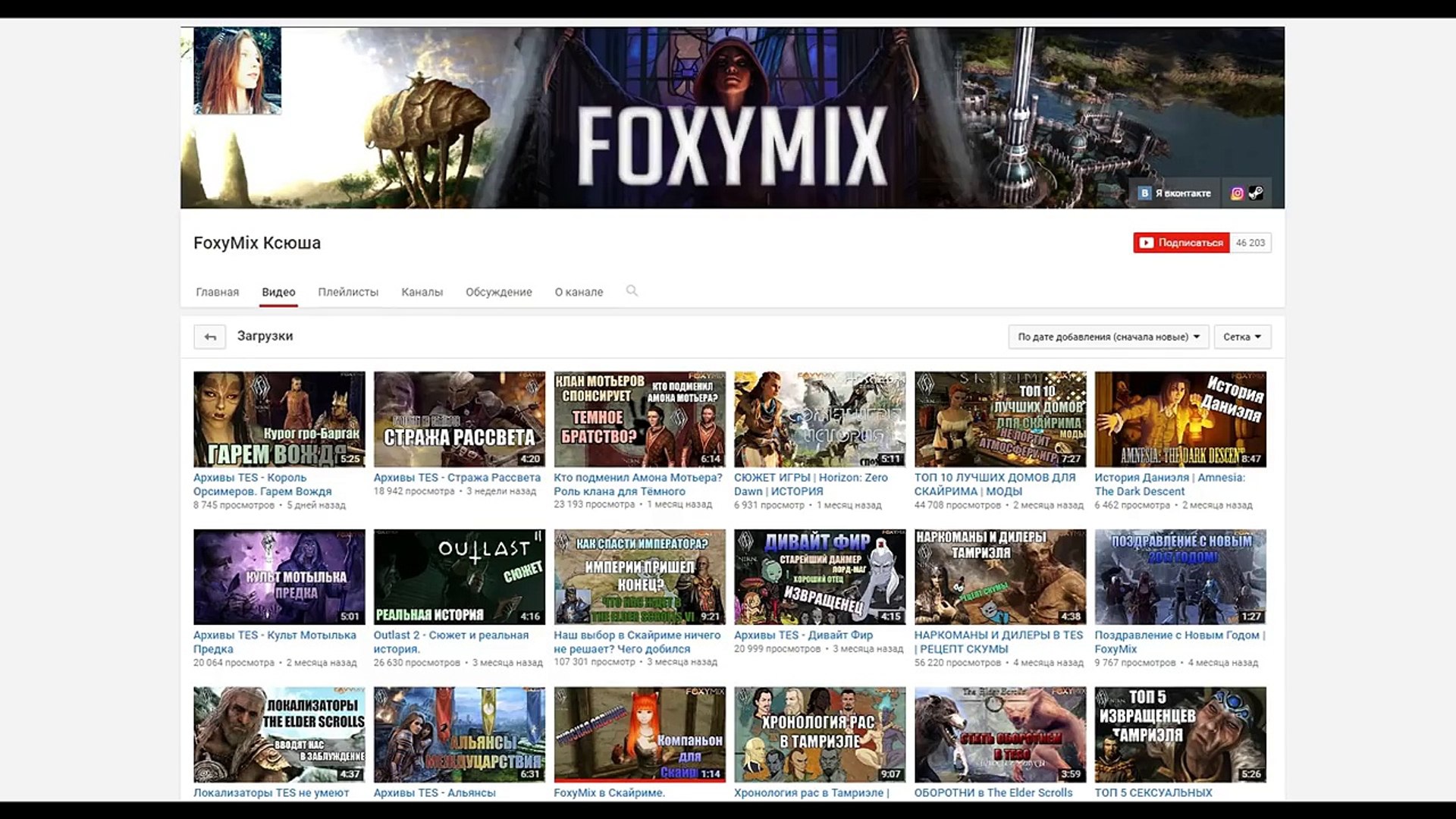
Task: Open the Поздравление с Новым 2017 годом thumbnail
Action: click(1181, 577)
